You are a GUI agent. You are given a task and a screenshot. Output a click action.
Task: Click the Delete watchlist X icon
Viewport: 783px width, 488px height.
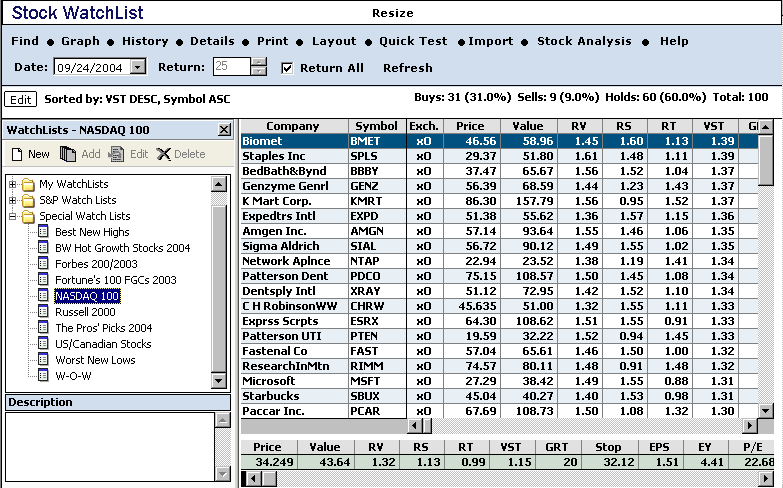pos(165,154)
